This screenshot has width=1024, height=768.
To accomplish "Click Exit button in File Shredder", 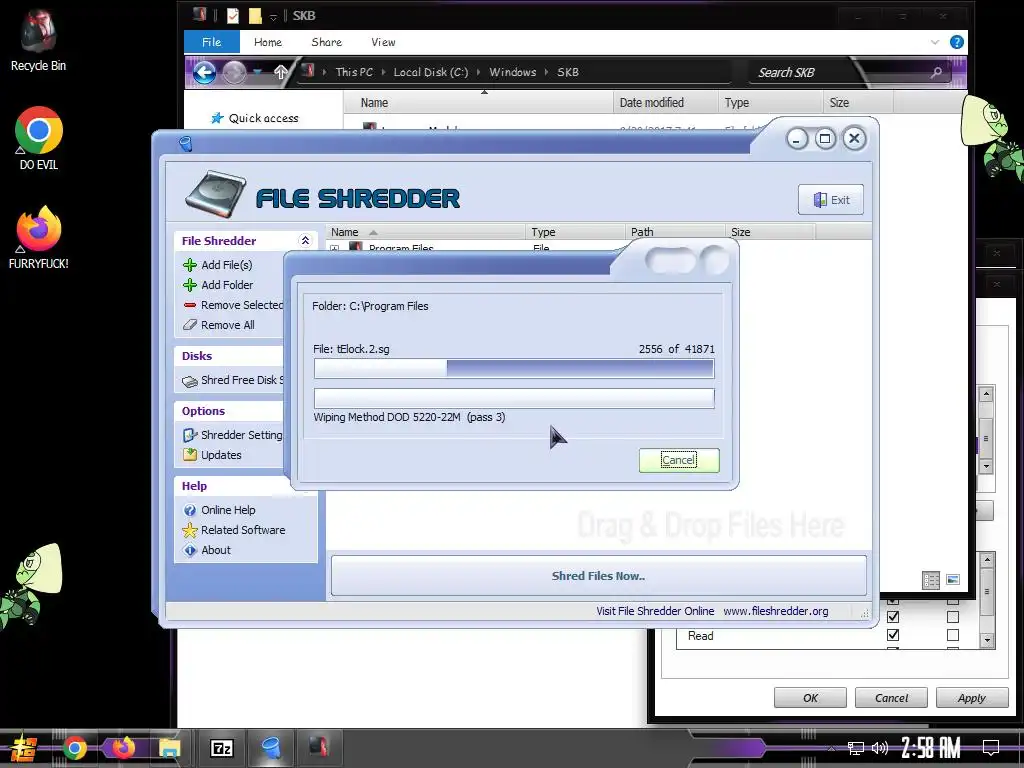I will point(831,200).
